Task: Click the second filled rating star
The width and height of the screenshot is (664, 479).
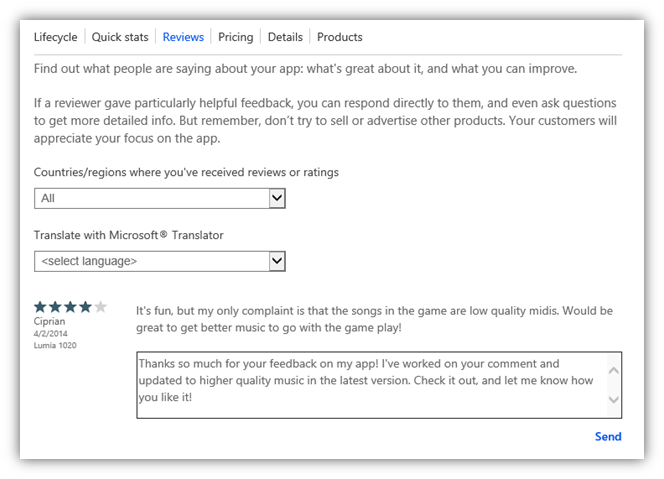Action: (55, 307)
